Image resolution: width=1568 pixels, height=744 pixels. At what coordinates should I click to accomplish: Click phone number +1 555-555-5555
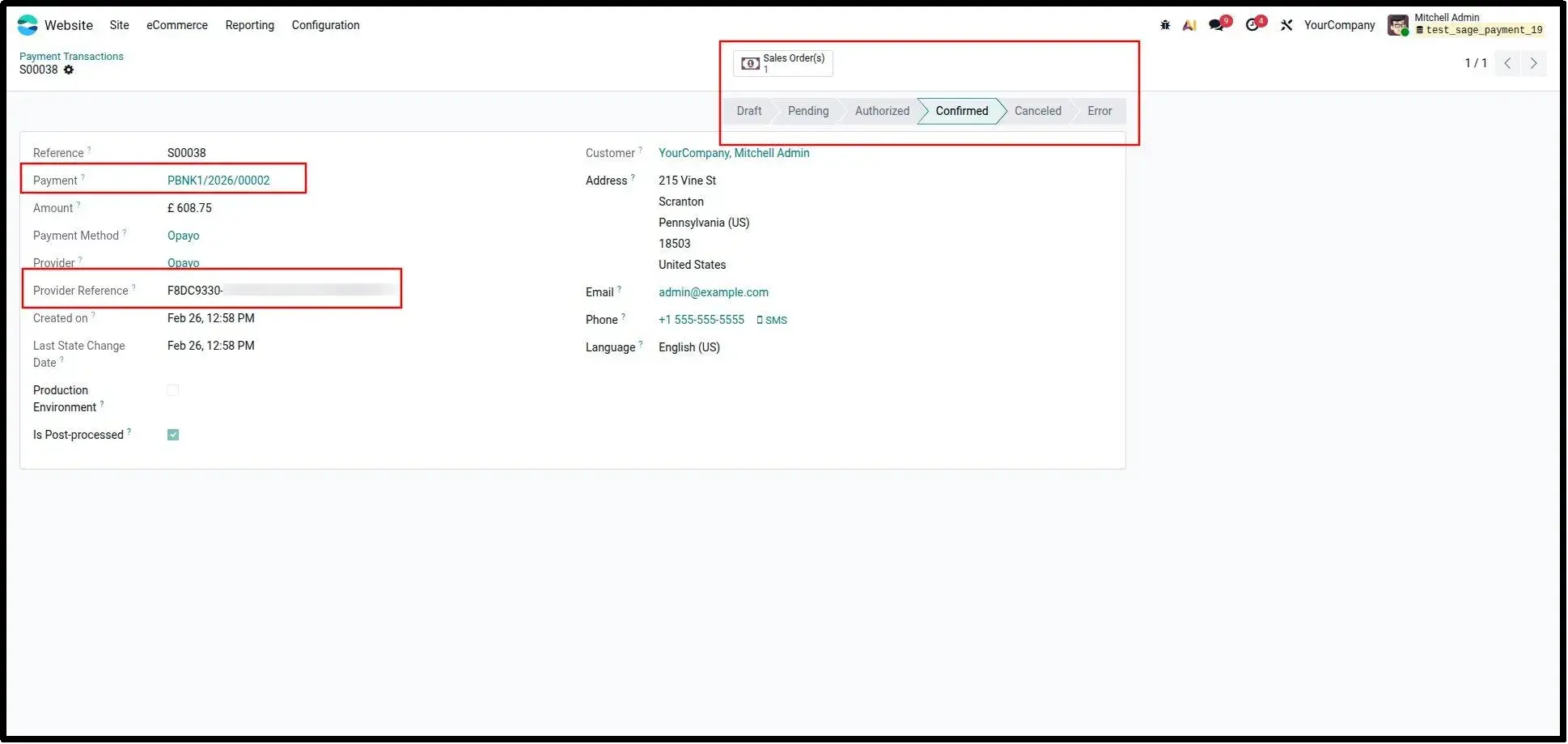[701, 320]
